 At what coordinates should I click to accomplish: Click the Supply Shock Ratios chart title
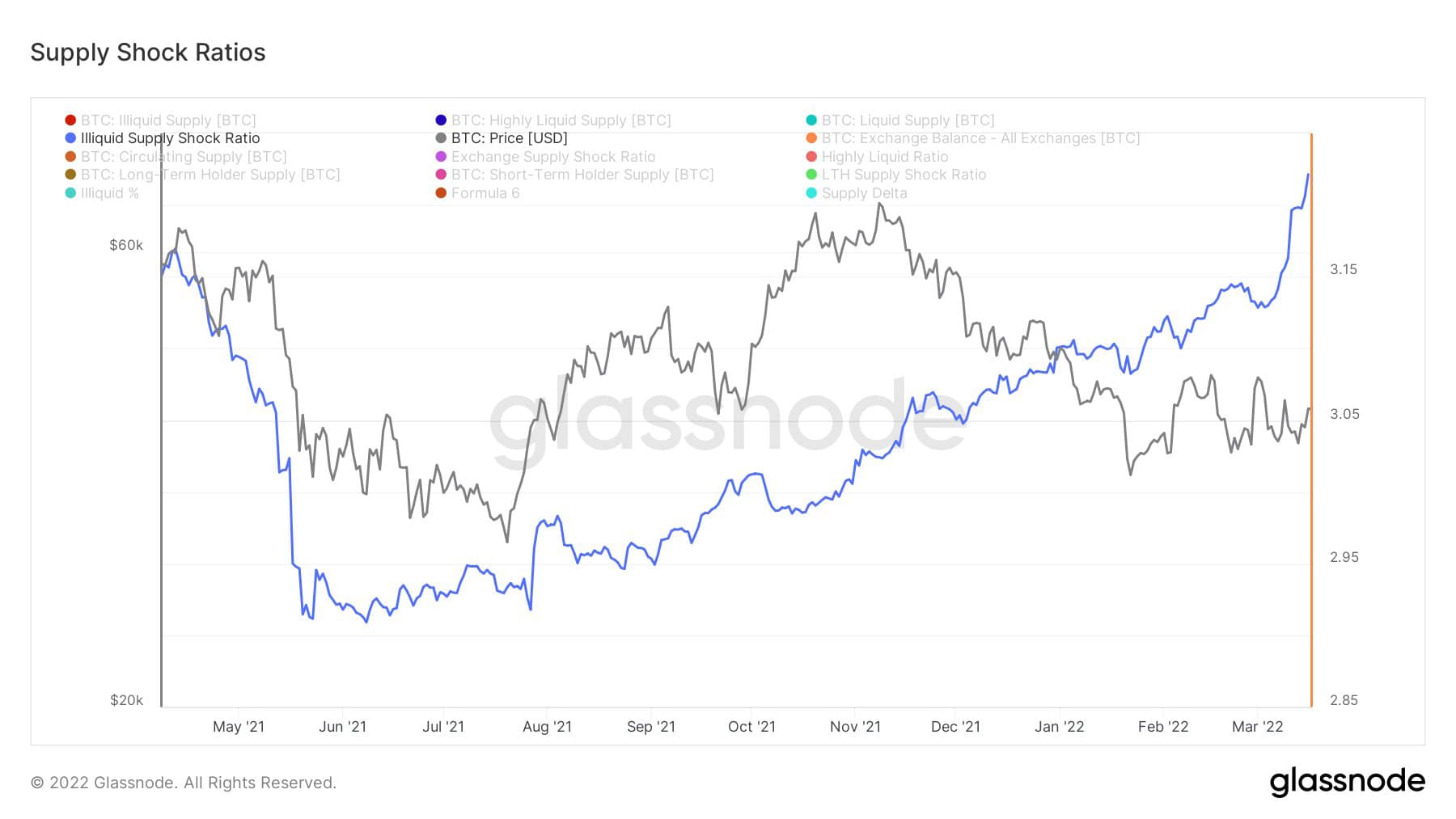click(x=148, y=53)
